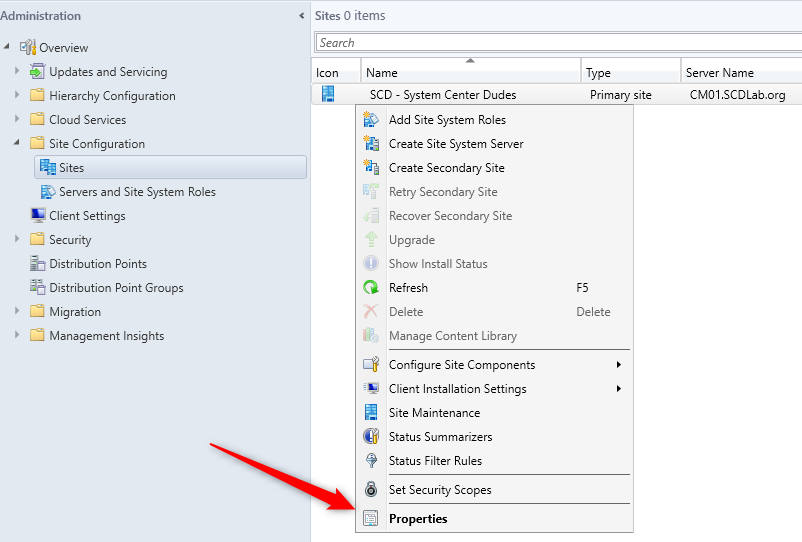This screenshot has height=542, width=802.
Task: Click the Distribution Points icon
Action: (37, 263)
